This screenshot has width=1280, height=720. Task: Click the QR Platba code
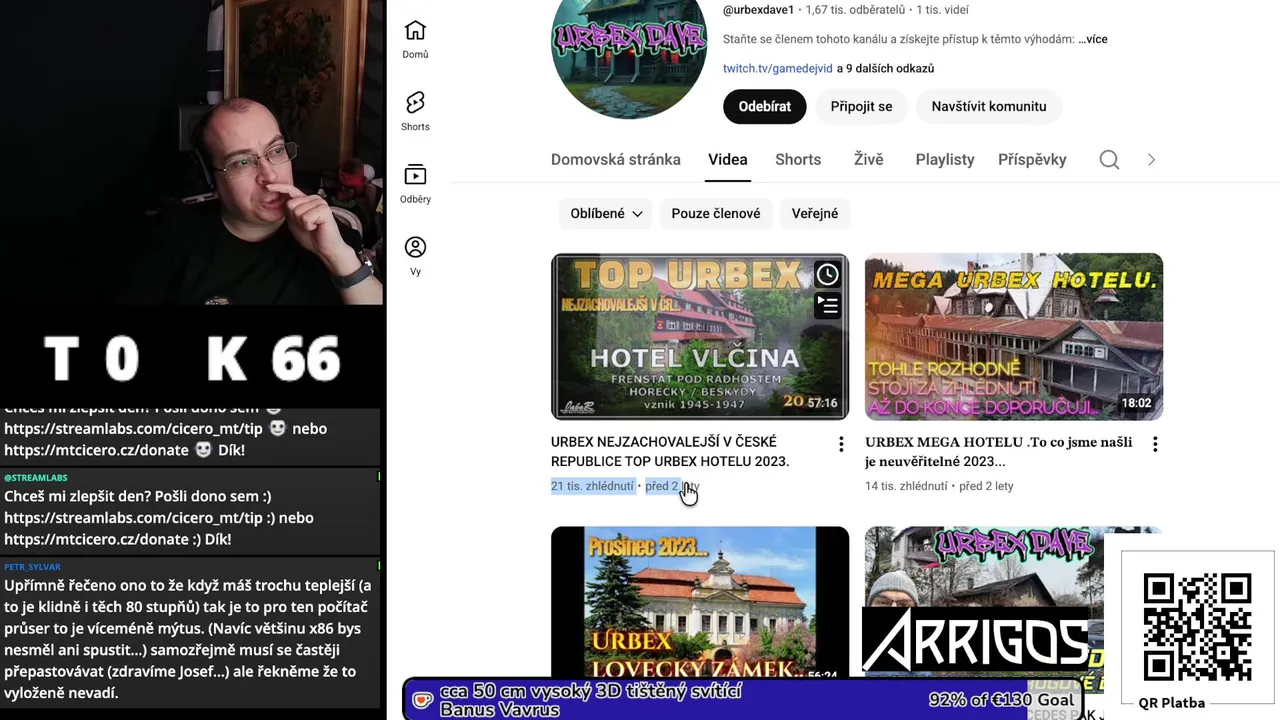point(1197,628)
